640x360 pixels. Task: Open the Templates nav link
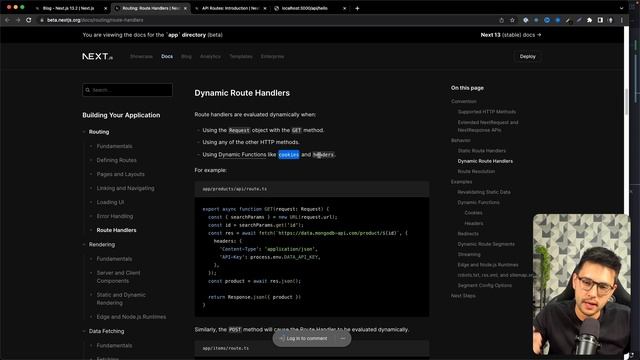point(240,56)
